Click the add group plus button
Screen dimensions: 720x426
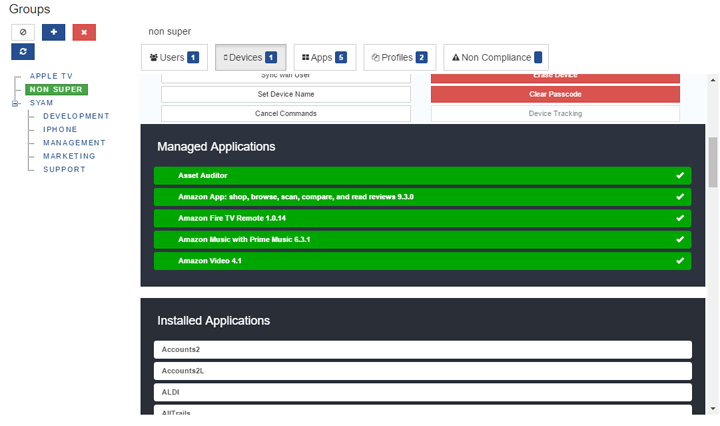(54, 32)
